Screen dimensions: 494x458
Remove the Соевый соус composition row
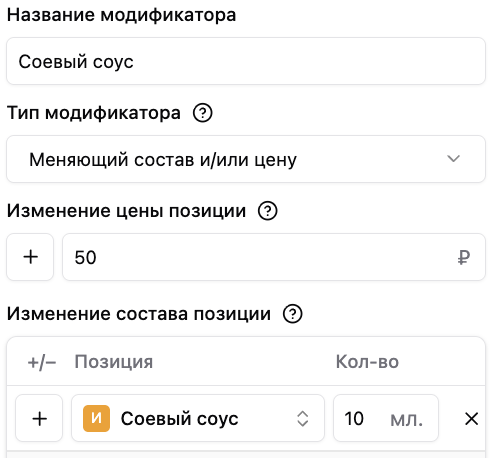pos(471,419)
